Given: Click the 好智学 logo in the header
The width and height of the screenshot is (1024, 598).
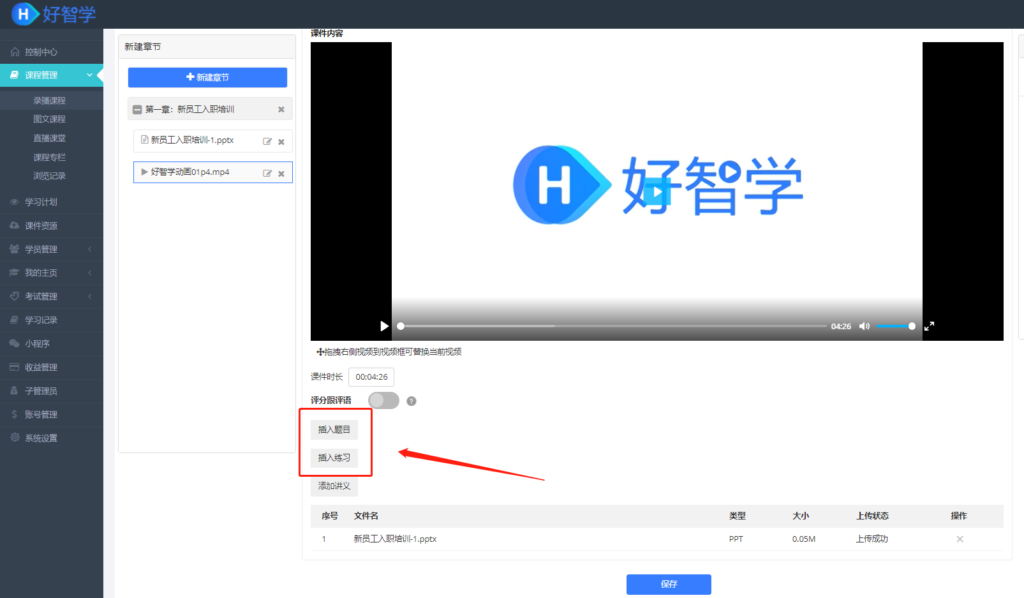Looking at the screenshot, I should click(54, 14).
